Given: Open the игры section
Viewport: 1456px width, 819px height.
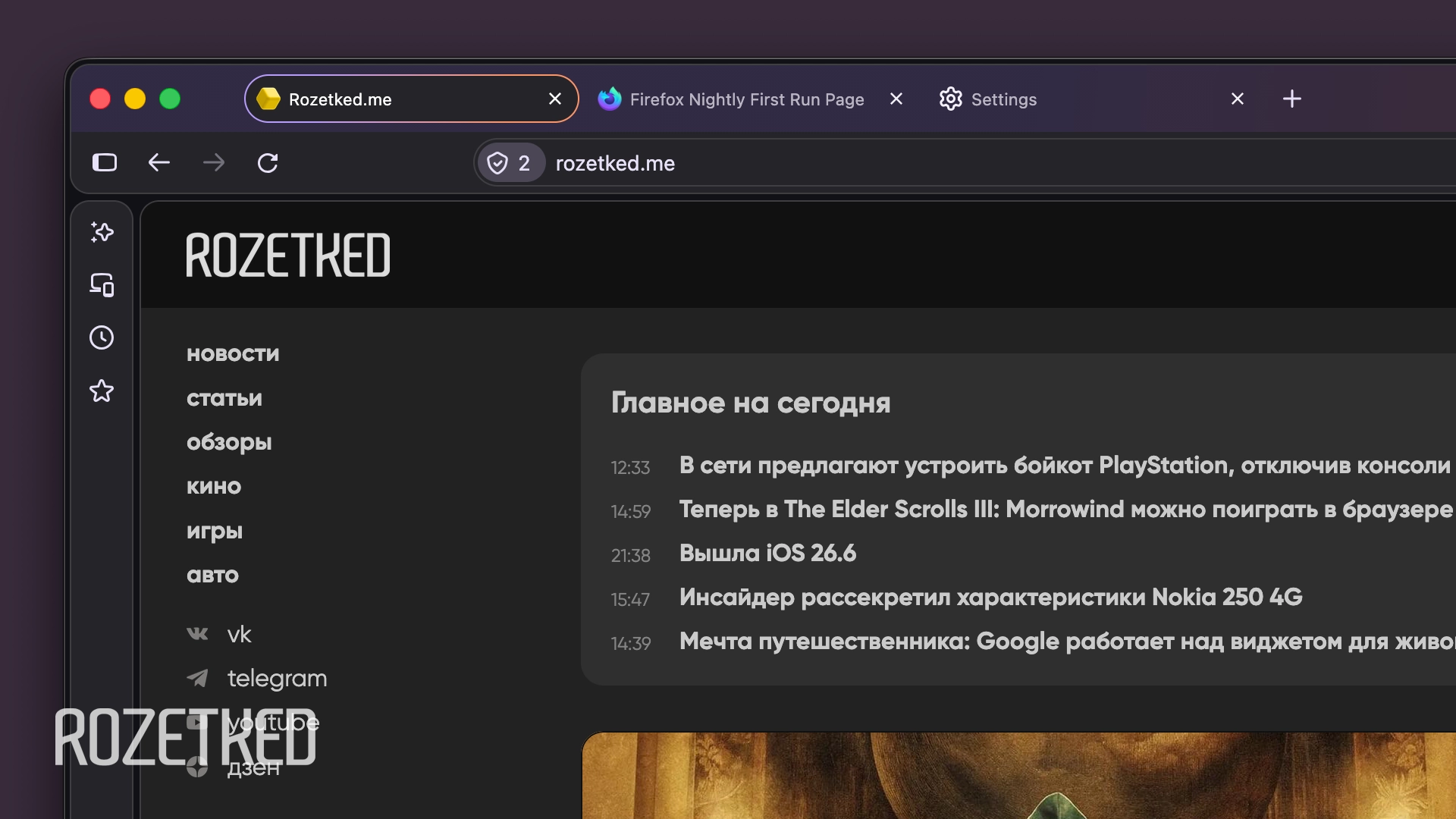Looking at the screenshot, I should (215, 531).
